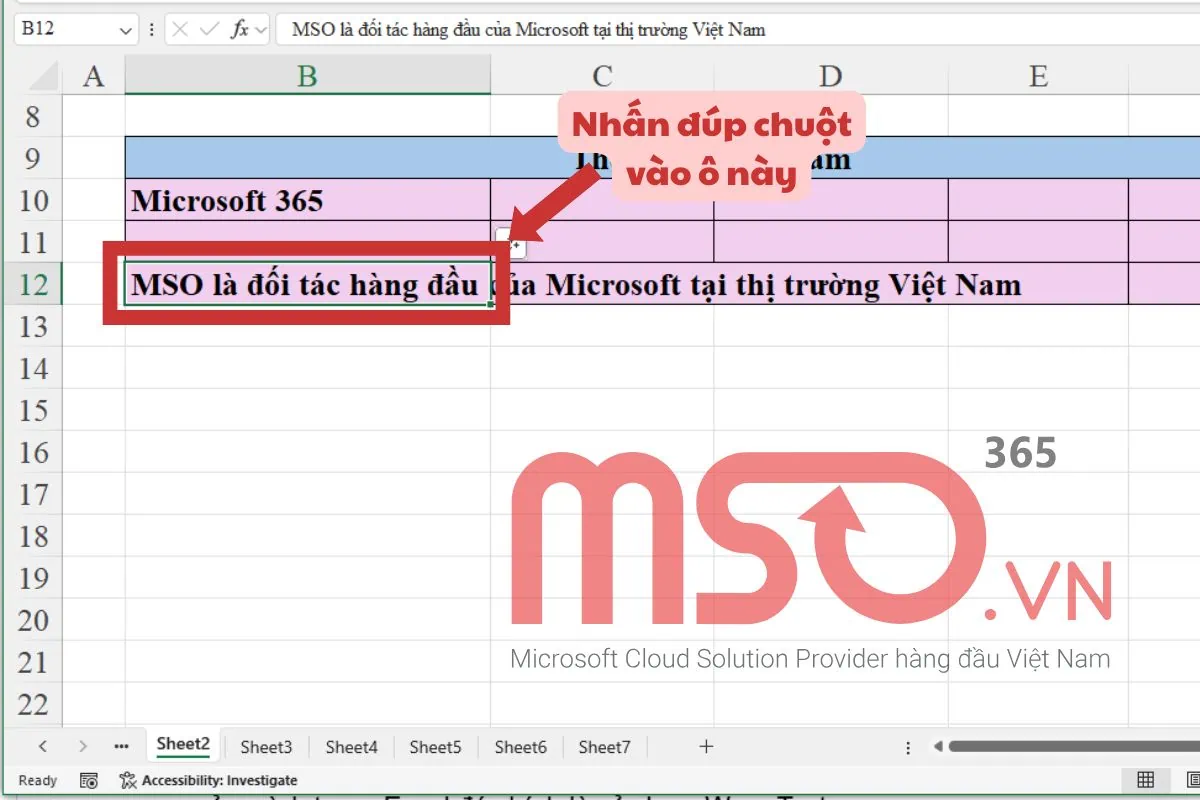Switch to the Sheet3 tab
This screenshot has height=800, width=1200.
pyautogui.click(x=266, y=746)
